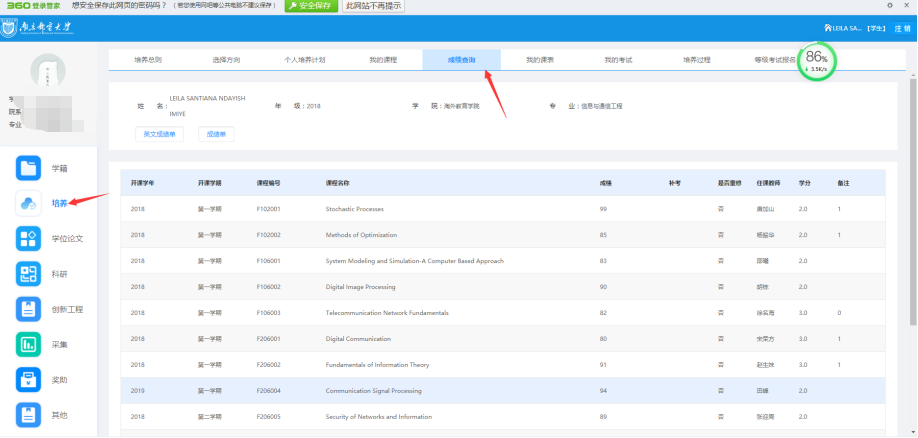This screenshot has height=438, width=918.
Task: Select the Communication Signal Processing row
Action: (503, 391)
